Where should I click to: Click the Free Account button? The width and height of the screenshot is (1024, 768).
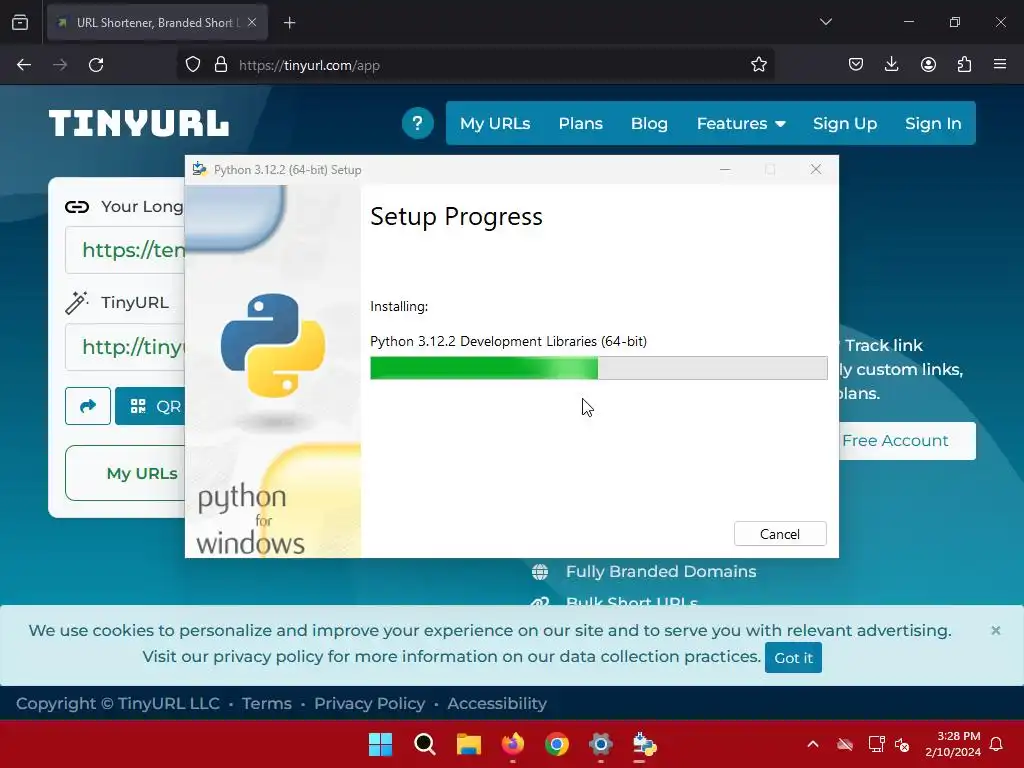tap(907, 441)
